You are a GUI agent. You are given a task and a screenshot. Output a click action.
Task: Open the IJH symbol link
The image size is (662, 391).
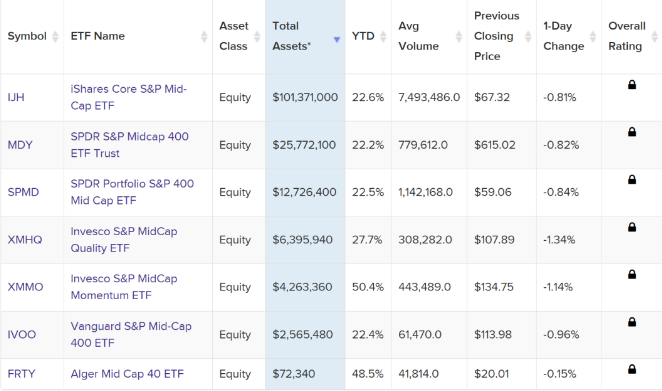coord(16,97)
